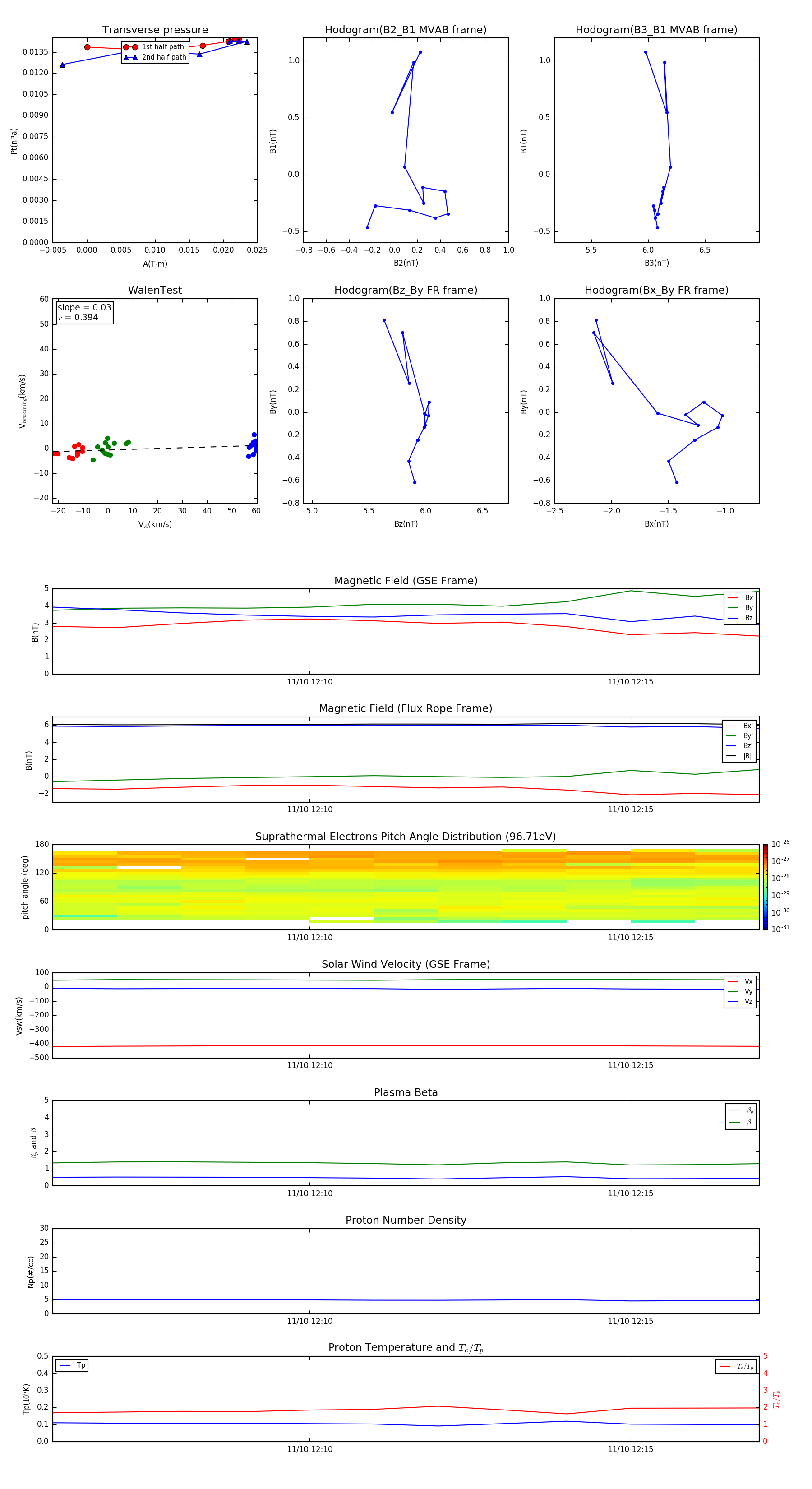This screenshot has height=1489, width=812.
Task: Click the 'Proton Temperature and Te/Tp' title
Action: point(406,1348)
